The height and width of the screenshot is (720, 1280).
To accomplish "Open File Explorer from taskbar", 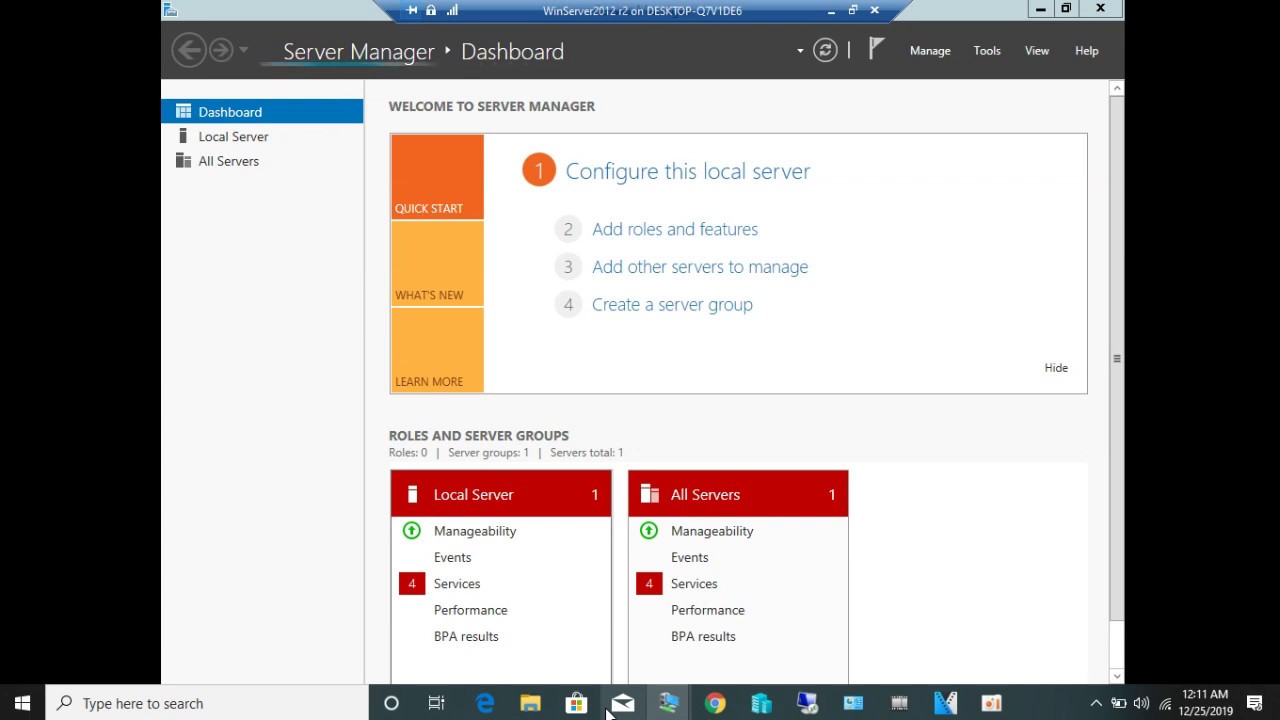I will point(531,703).
